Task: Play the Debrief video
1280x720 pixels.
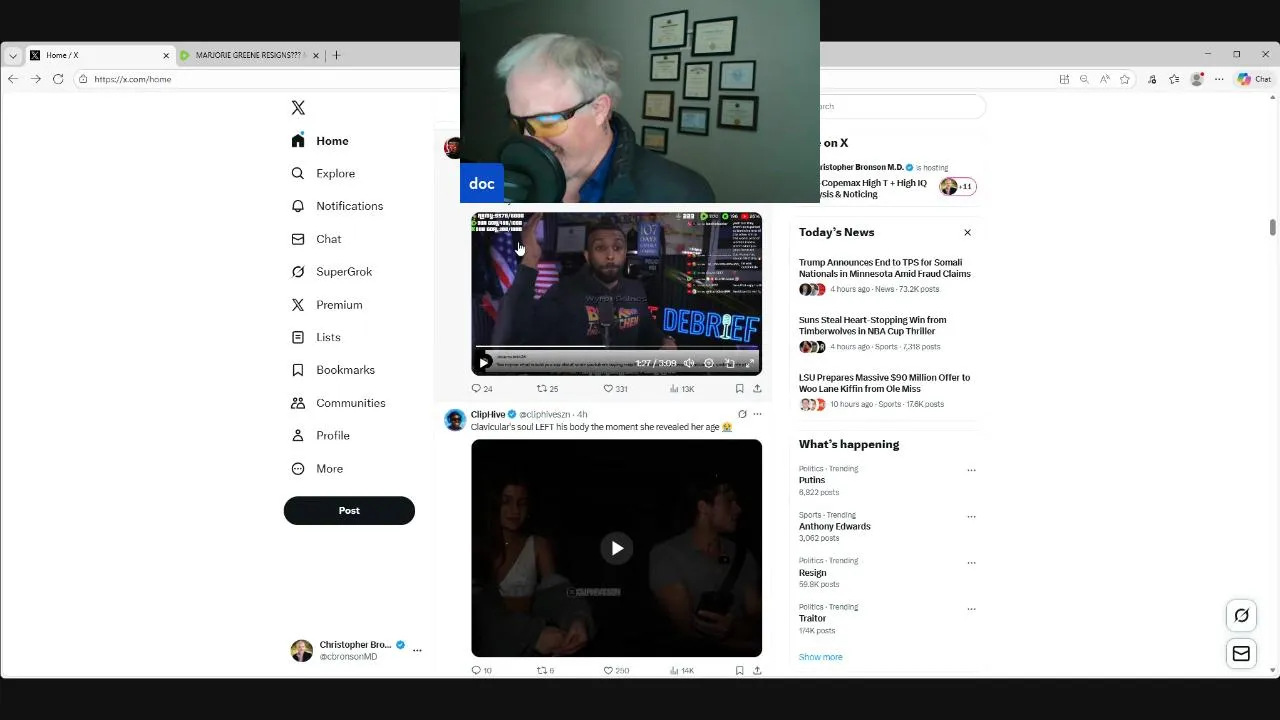Action: (485, 363)
